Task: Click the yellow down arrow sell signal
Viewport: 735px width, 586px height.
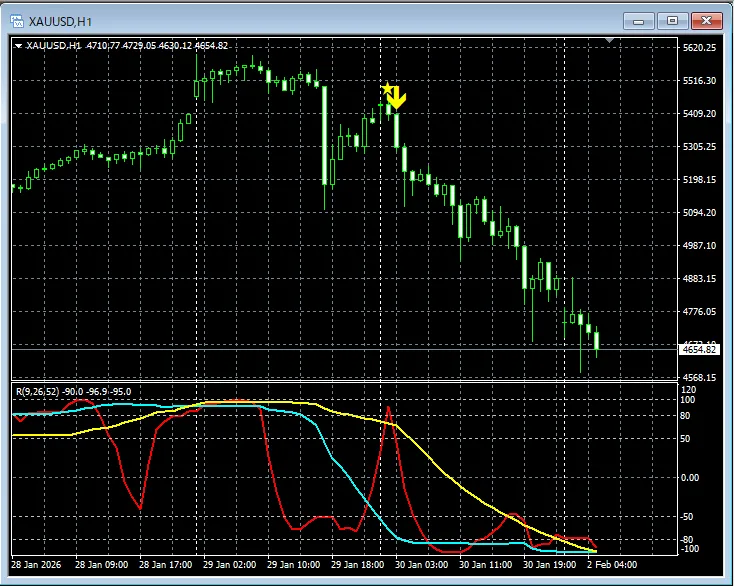Action: click(397, 98)
